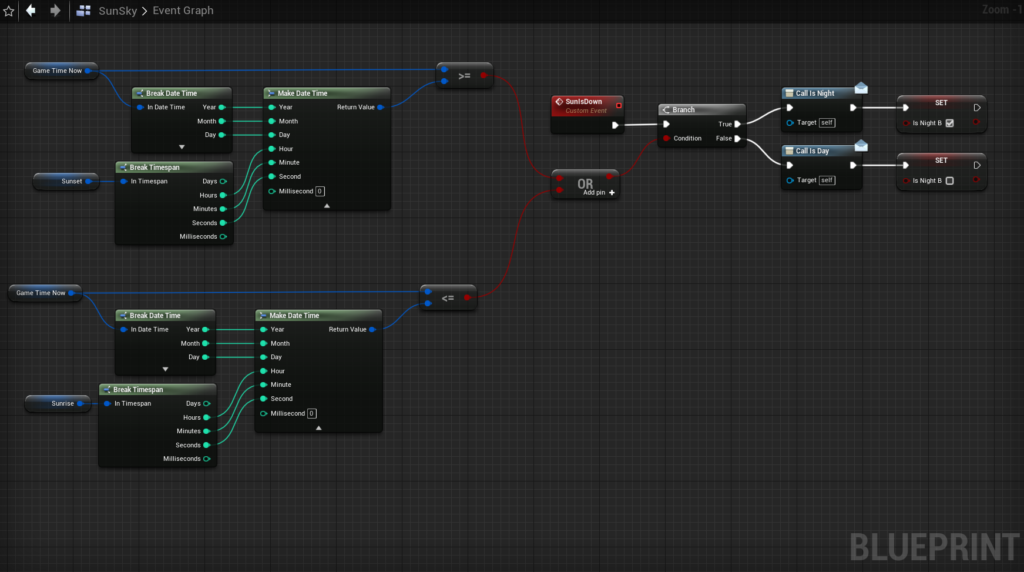Viewport: 1024px width, 572px height.
Task: Click the Seconds pin of lower Break Timespan
Action: tap(207, 445)
